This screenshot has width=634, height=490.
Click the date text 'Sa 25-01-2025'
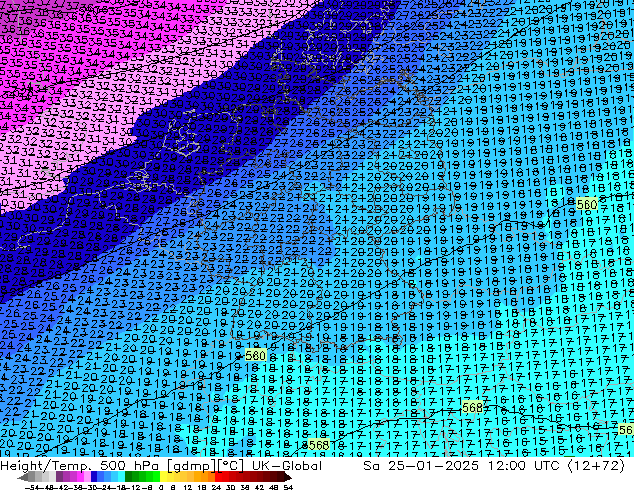coord(421,466)
